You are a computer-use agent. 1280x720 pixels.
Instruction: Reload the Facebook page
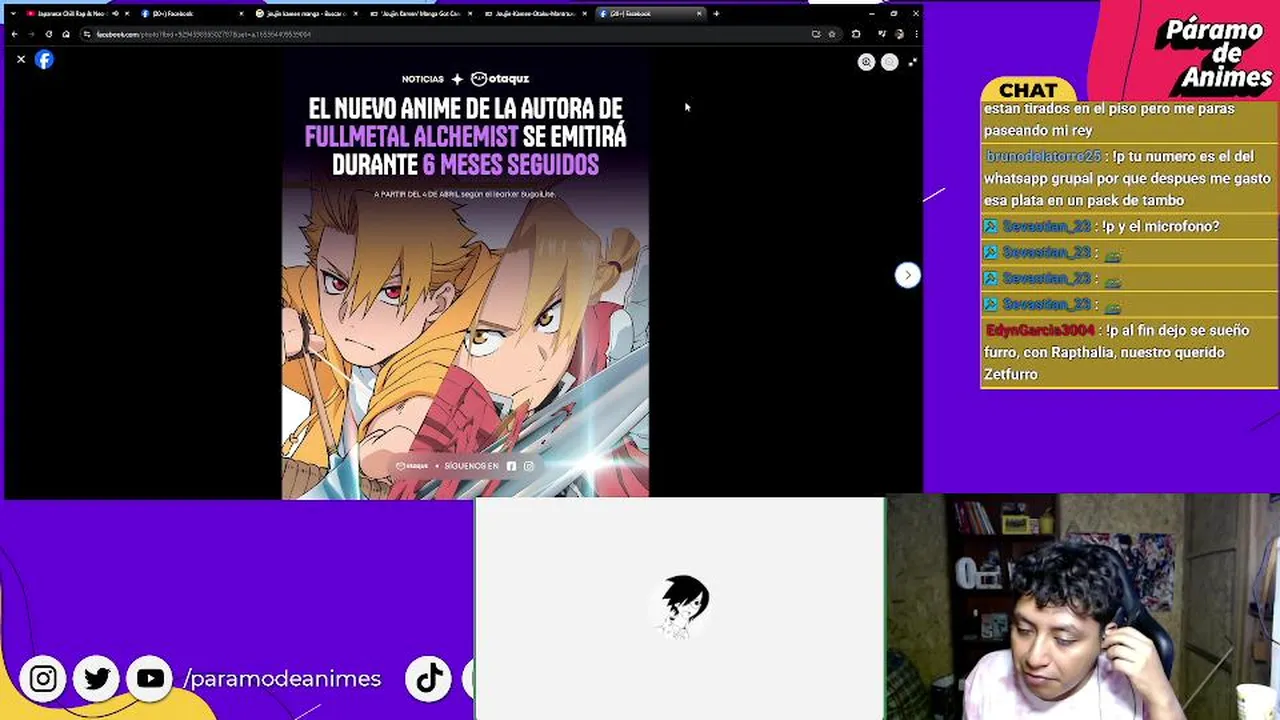49,34
